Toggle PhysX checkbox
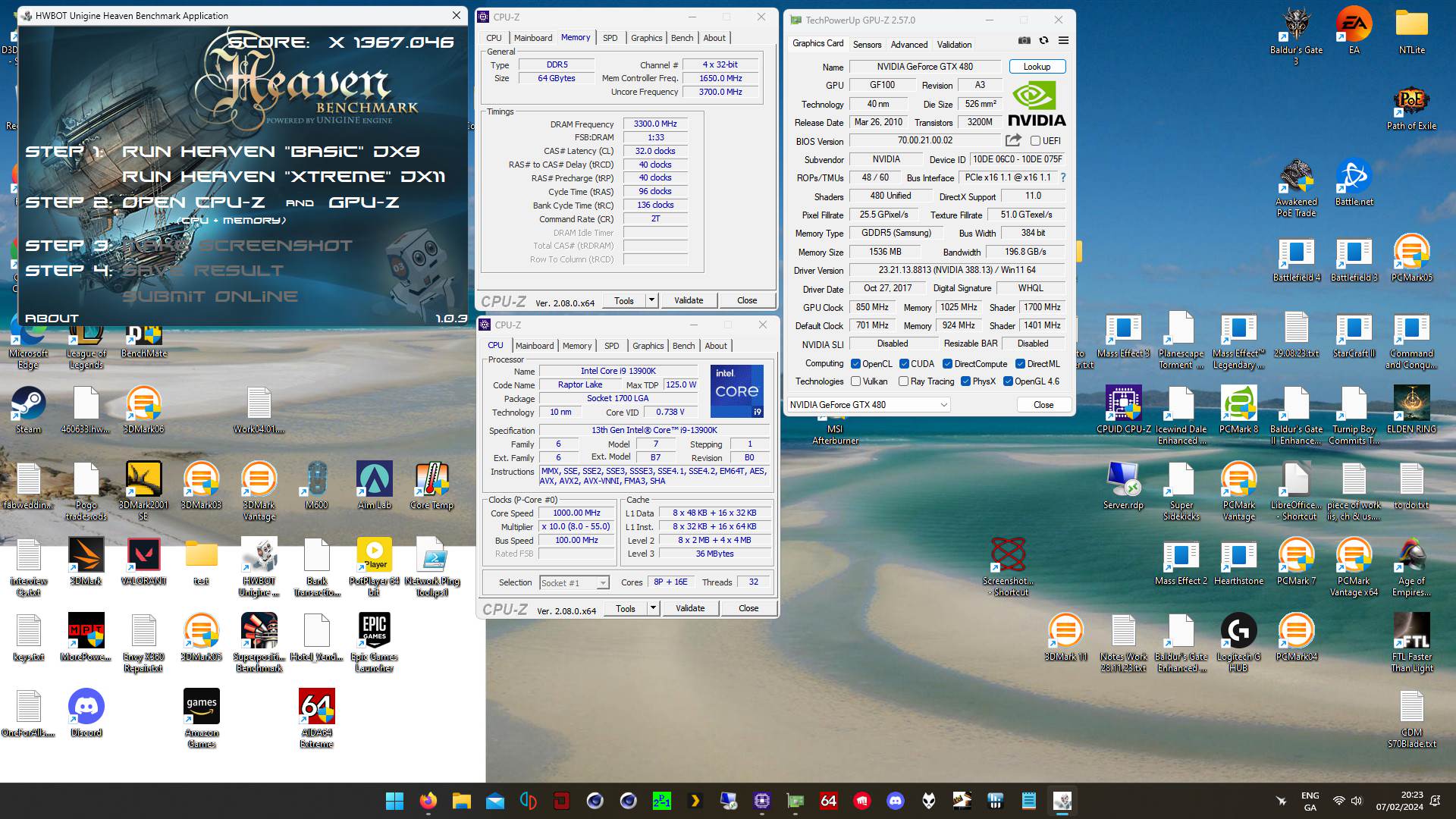Viewport: 1456px width, 819px height. click(x=965, y=381)
